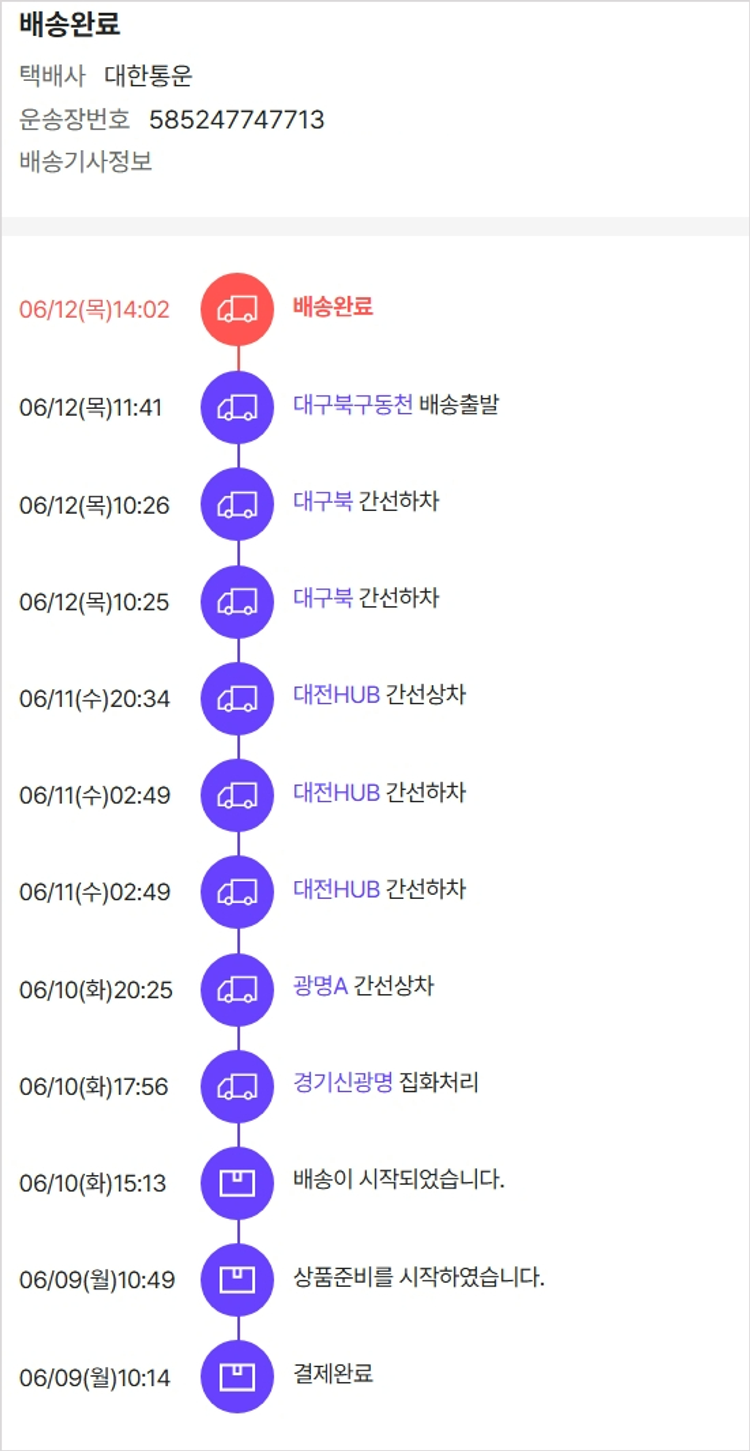Image resolution: width=750 pixels, height=1451 pixels.
Task: Click truck icon beside 경기신광명 집화처리
Action: pyautogui.click(x=237, y=1086)
